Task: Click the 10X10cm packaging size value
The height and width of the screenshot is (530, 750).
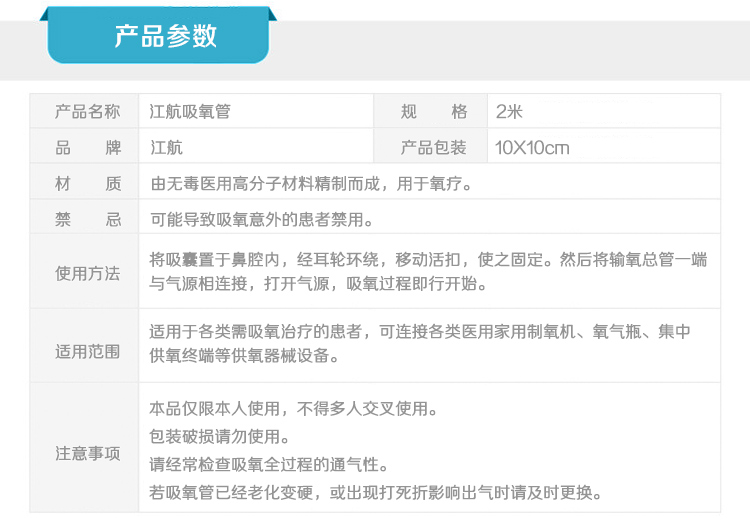Action: pyautogui.click(x=532, y=147)
